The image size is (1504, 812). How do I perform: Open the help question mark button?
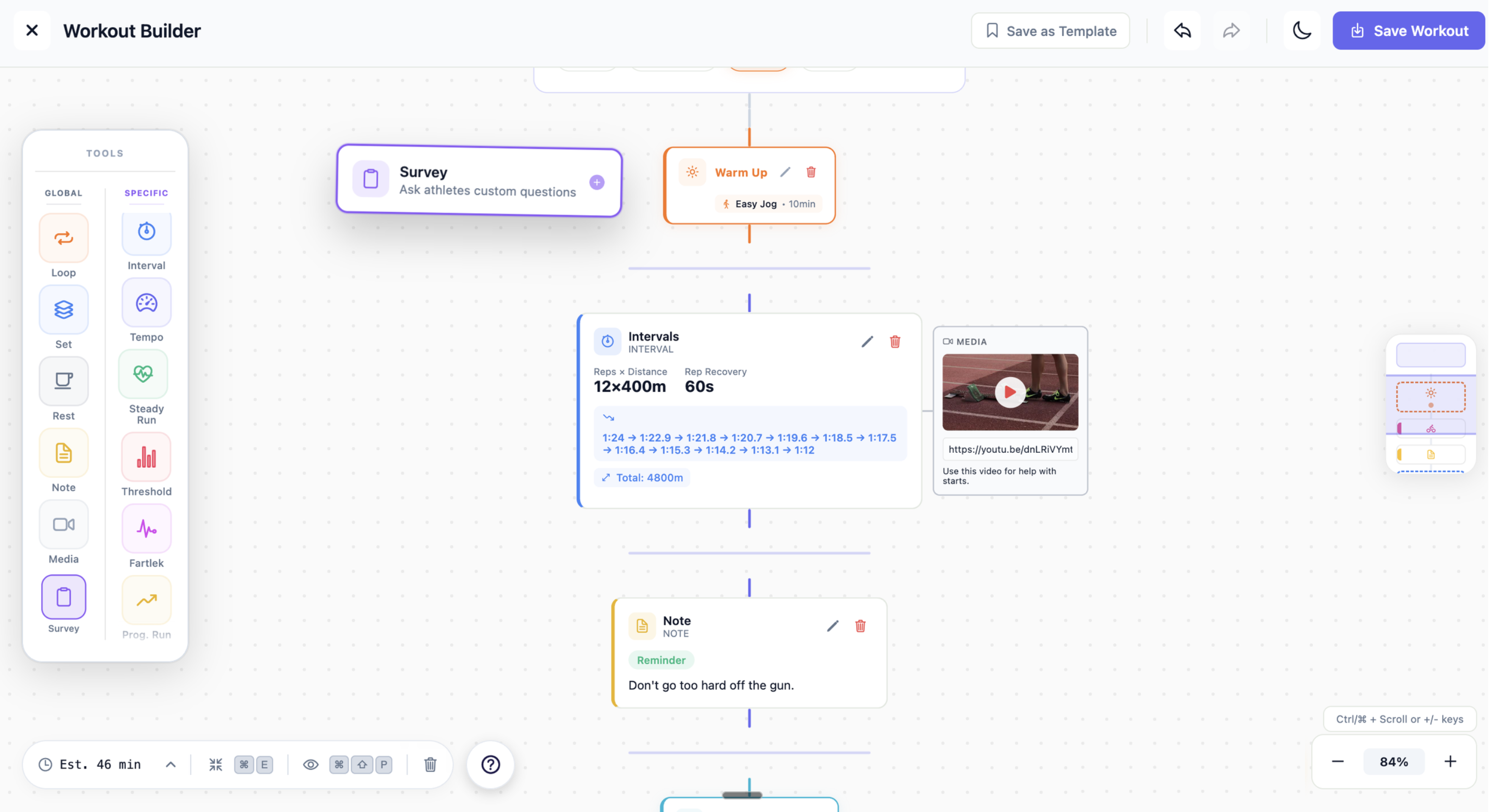click(x=490, y=764)
